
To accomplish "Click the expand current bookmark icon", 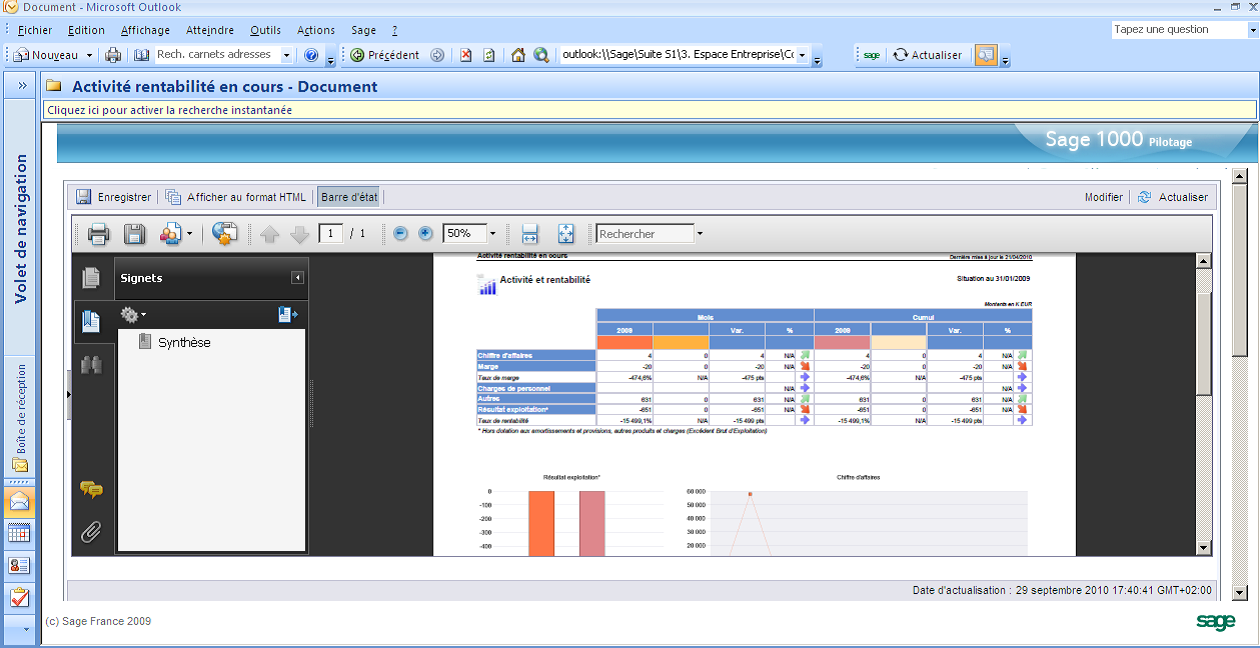I will click(288, 315).
